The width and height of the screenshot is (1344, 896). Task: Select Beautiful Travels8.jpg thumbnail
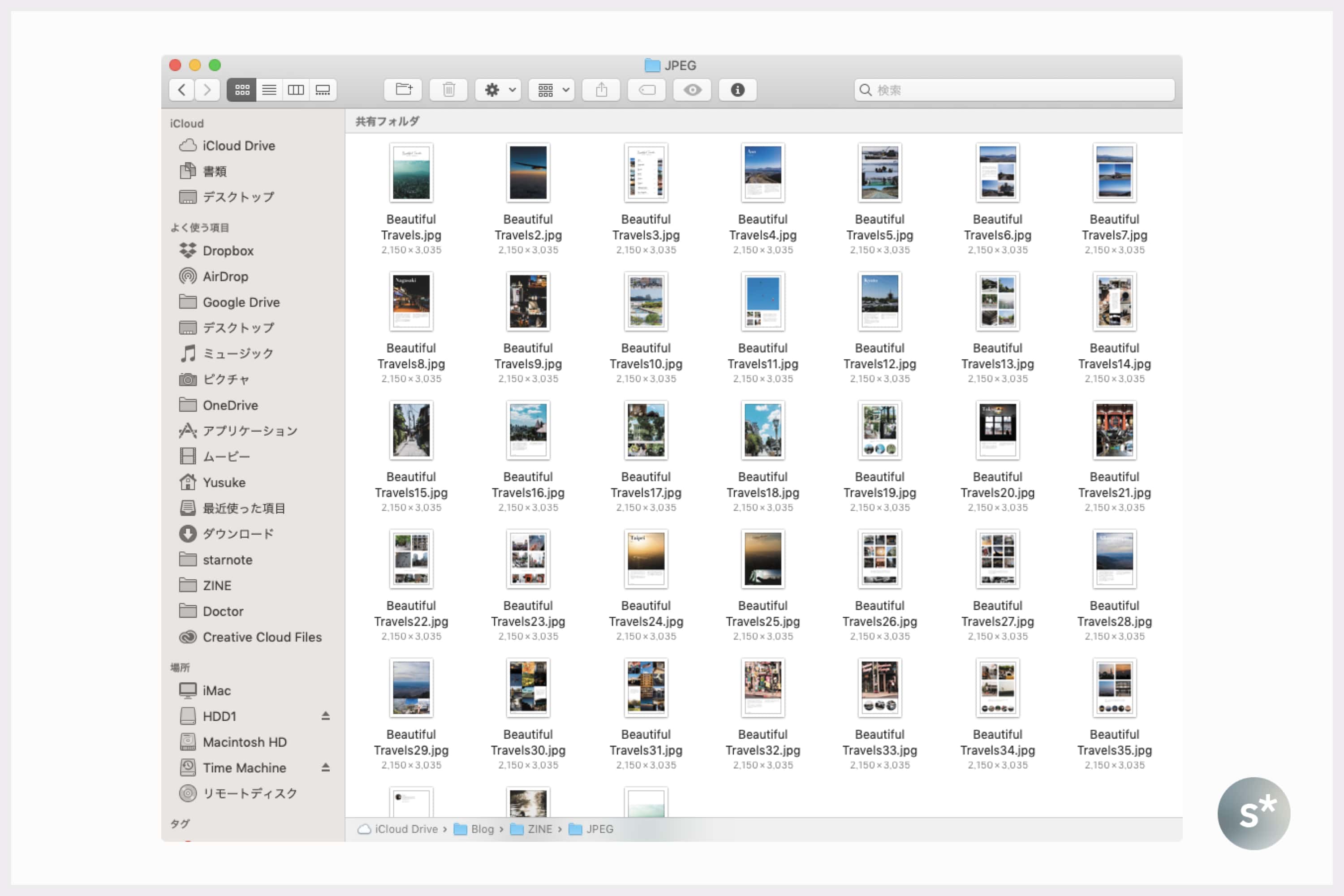click(x=411, y=301)
